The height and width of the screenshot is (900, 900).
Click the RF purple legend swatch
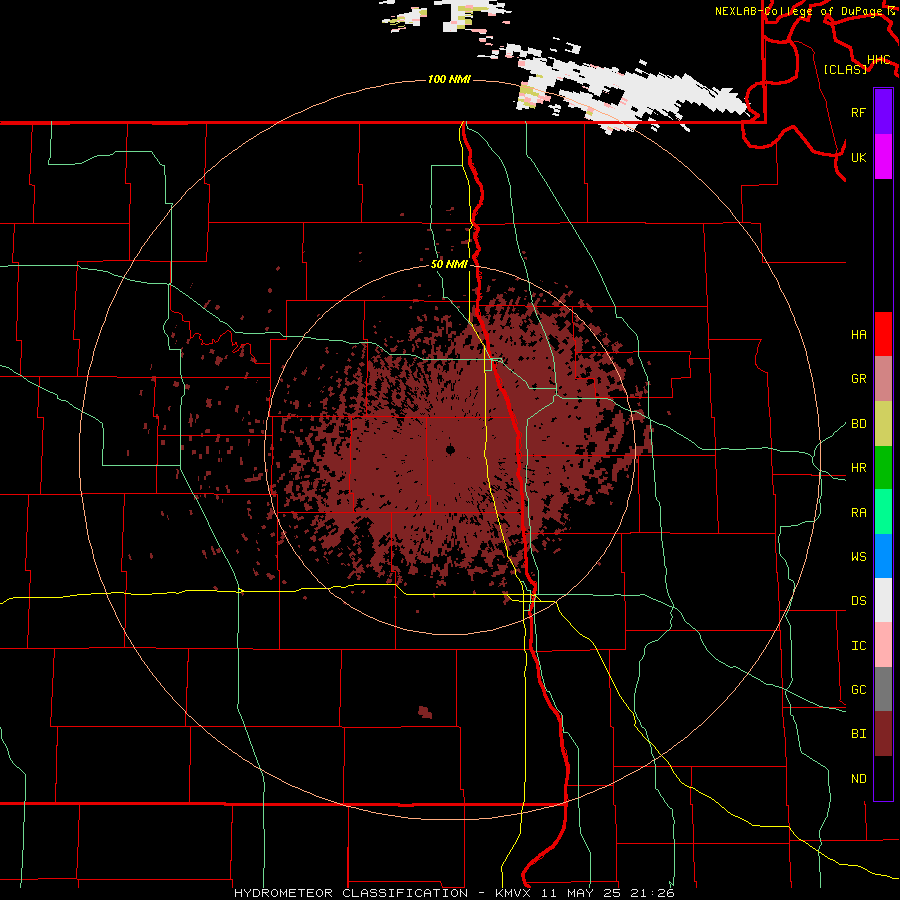point(883,112)
